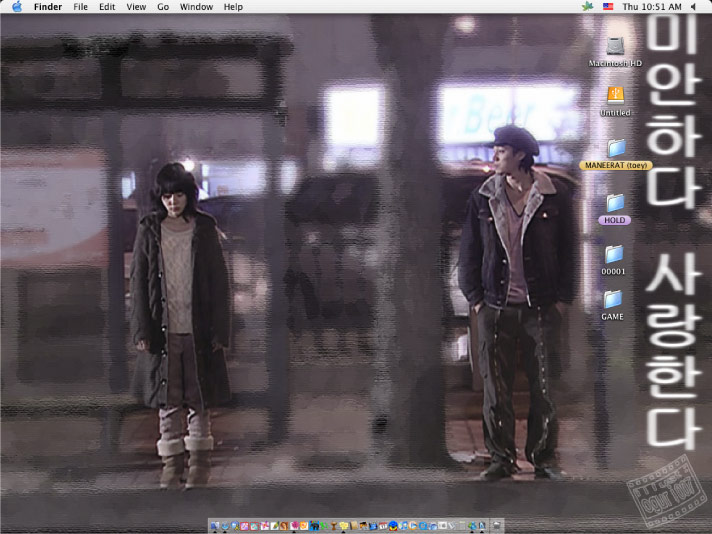
Task: Open the Edit menu
Action: pos(107,7)
